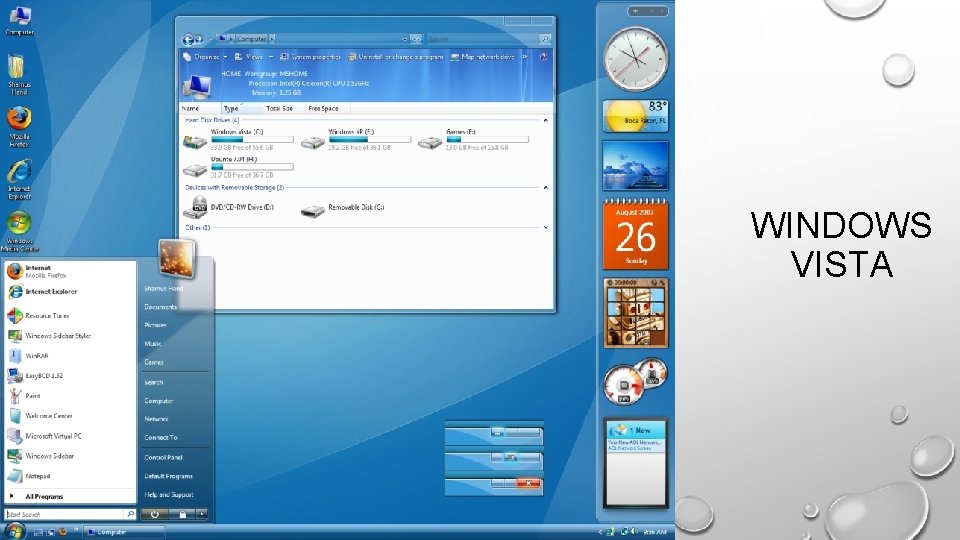Open the Computer desktop icon
960x540 pixels.
tap(20, 21)
